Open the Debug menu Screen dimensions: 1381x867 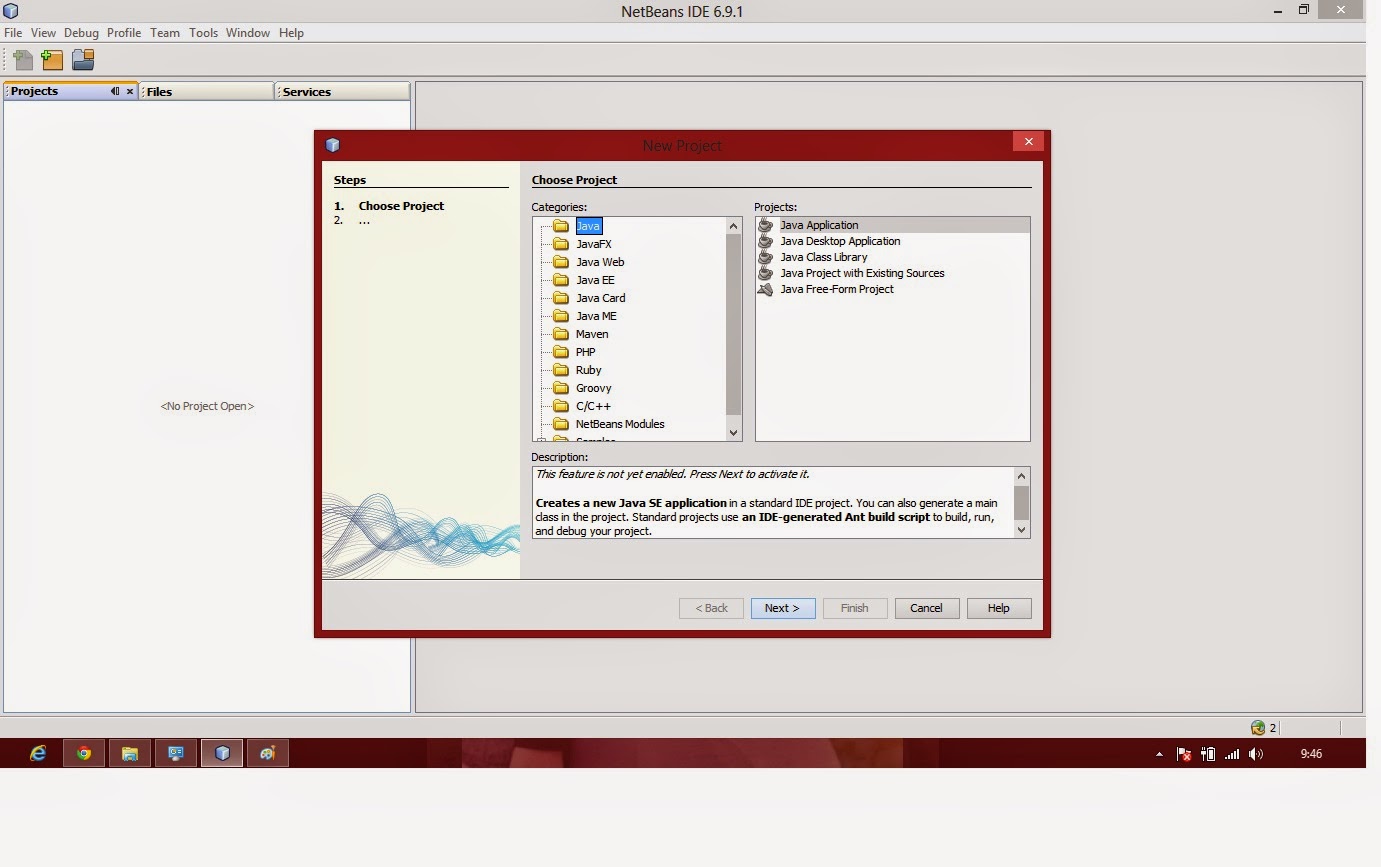[x=81, y=32]
